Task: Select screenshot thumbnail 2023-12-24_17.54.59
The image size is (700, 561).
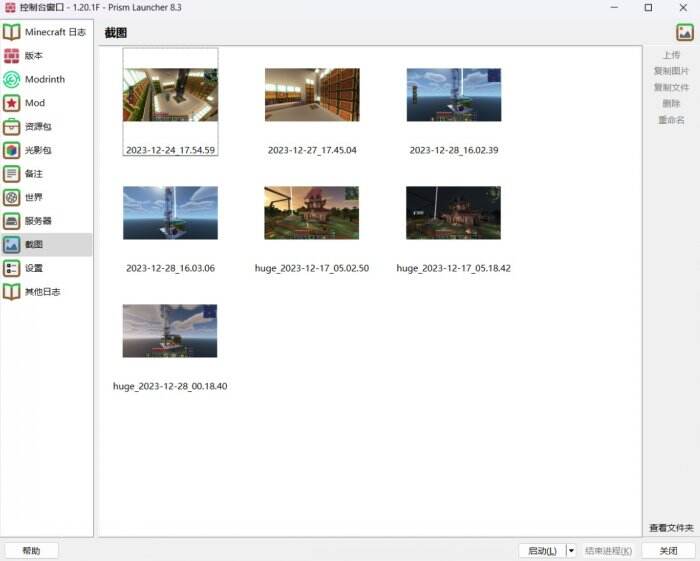Action: click(x=171, y=95)
